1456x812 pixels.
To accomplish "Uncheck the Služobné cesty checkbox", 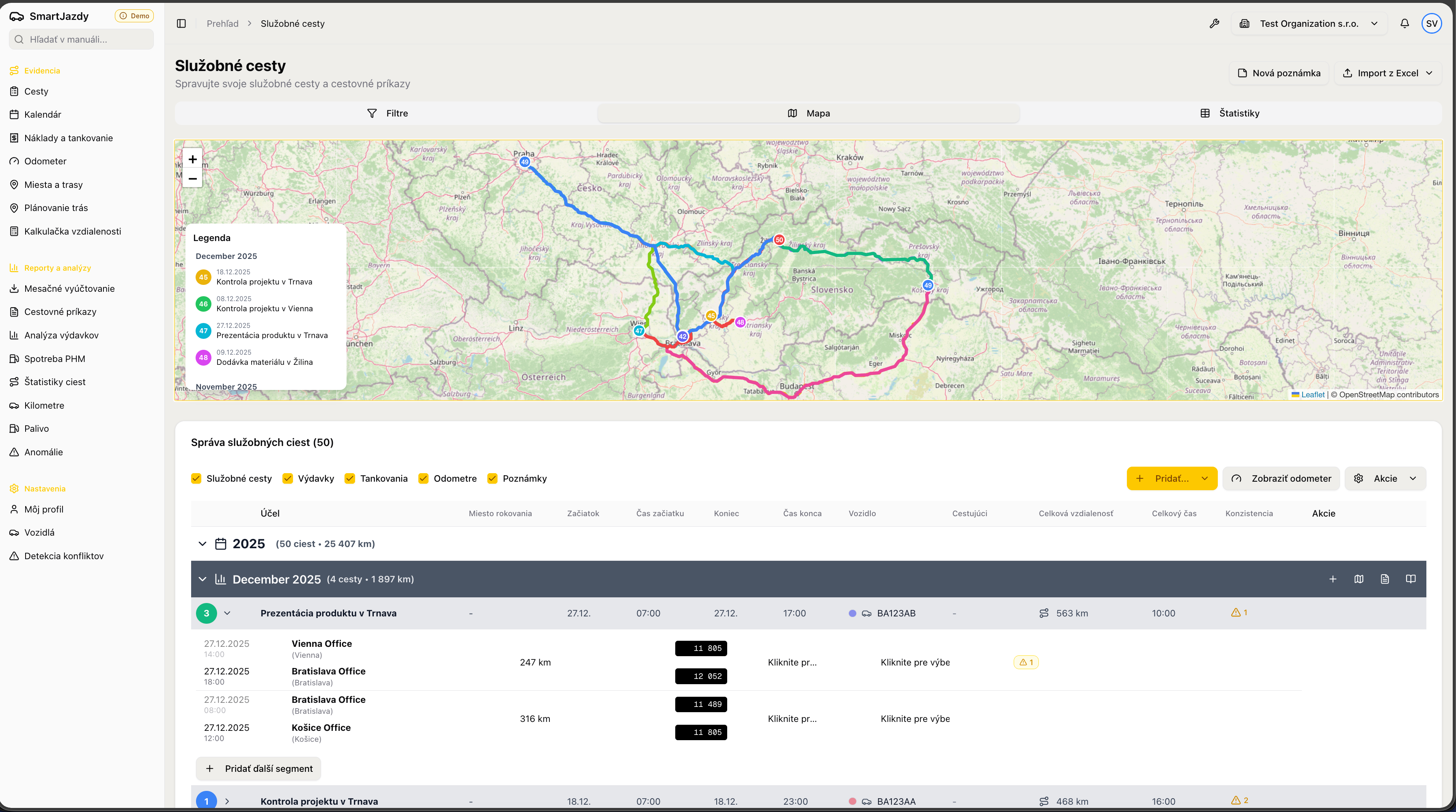I will tap(196, 478).
